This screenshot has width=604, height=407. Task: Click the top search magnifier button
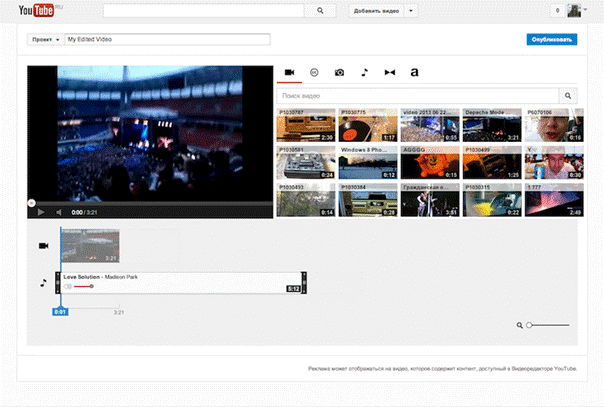(x=320, y=11)
